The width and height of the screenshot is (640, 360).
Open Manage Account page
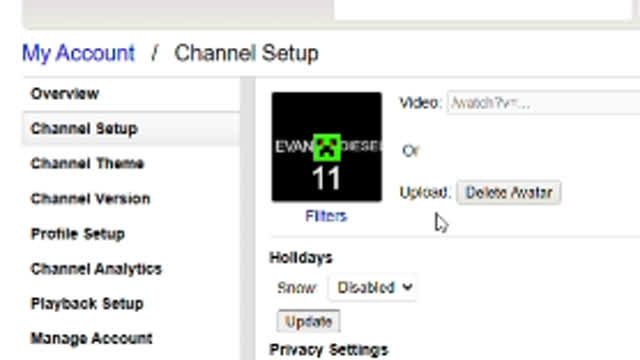[92, 338]
